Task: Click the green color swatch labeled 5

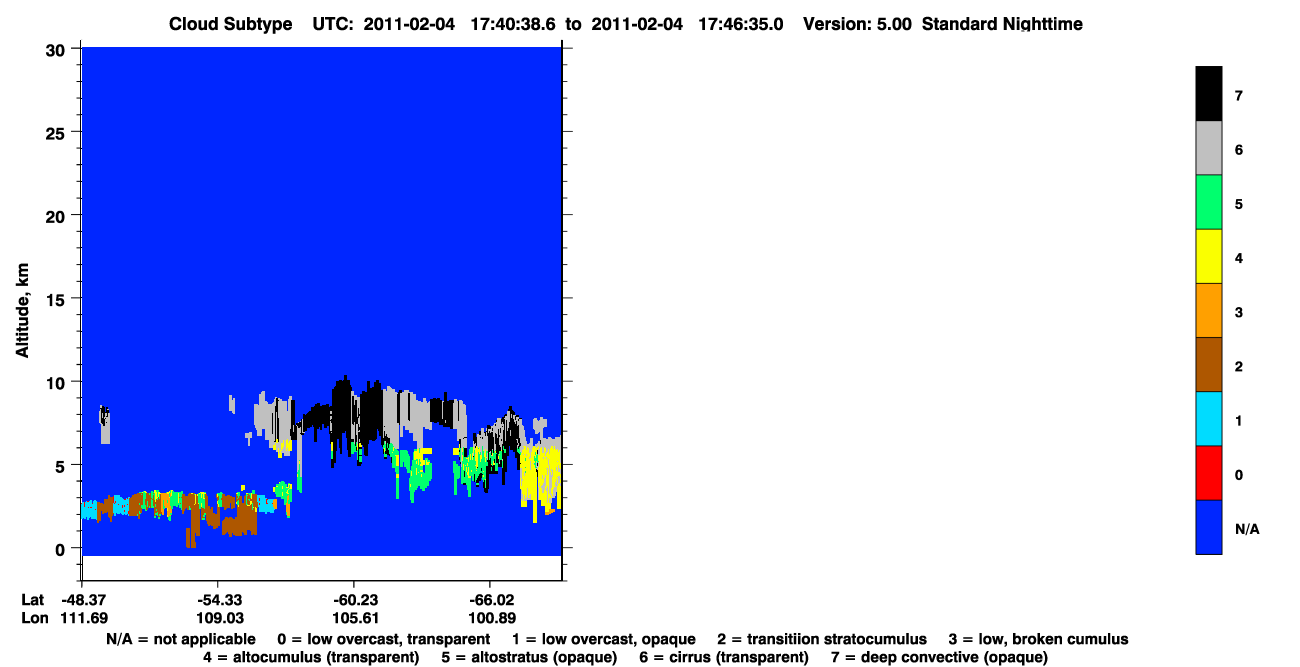Action: [1208, 202]
